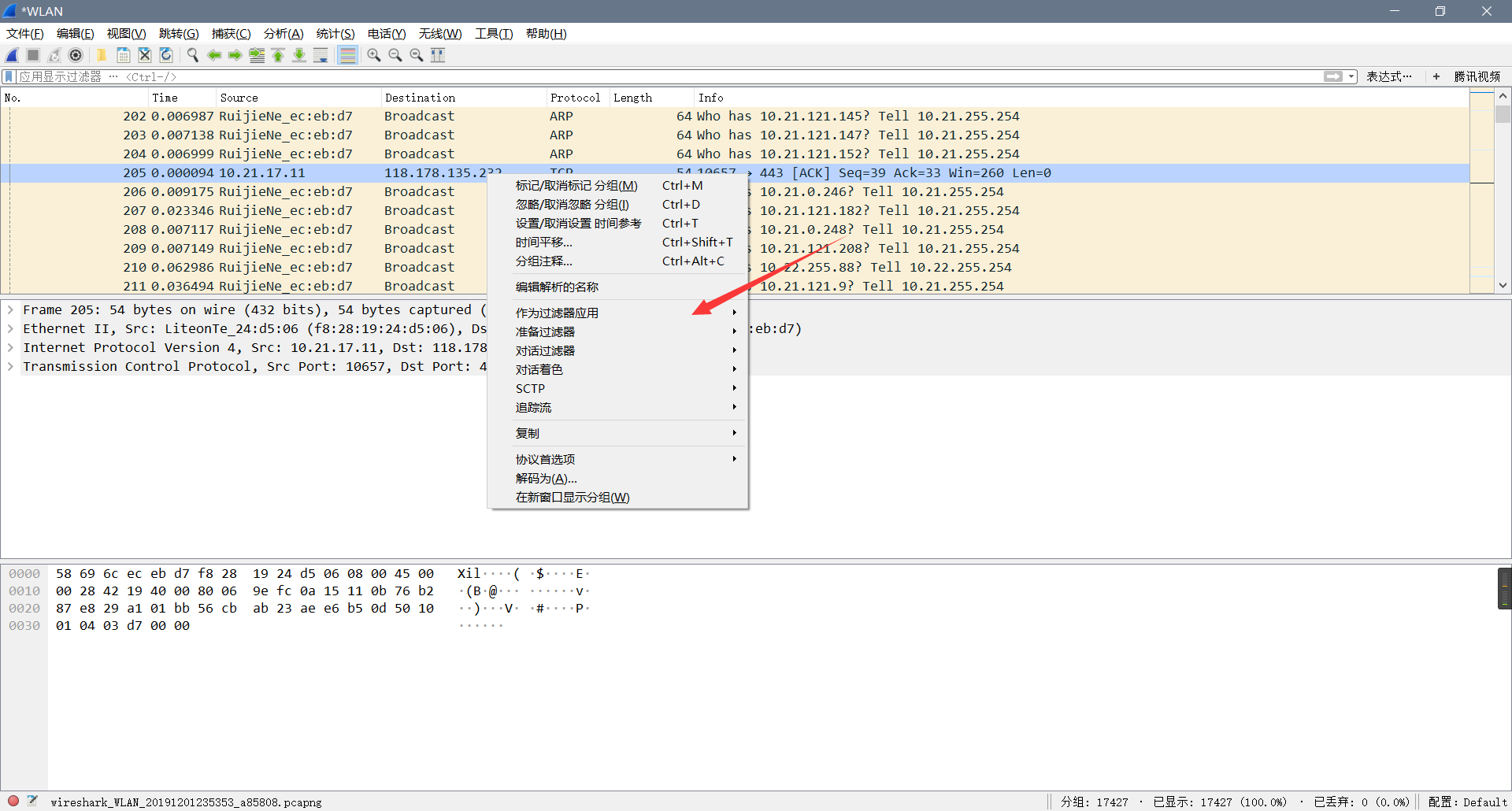This screenshot has height=811, width=1512.
Task: Open the 统计(S) menu
Action: 335,34
